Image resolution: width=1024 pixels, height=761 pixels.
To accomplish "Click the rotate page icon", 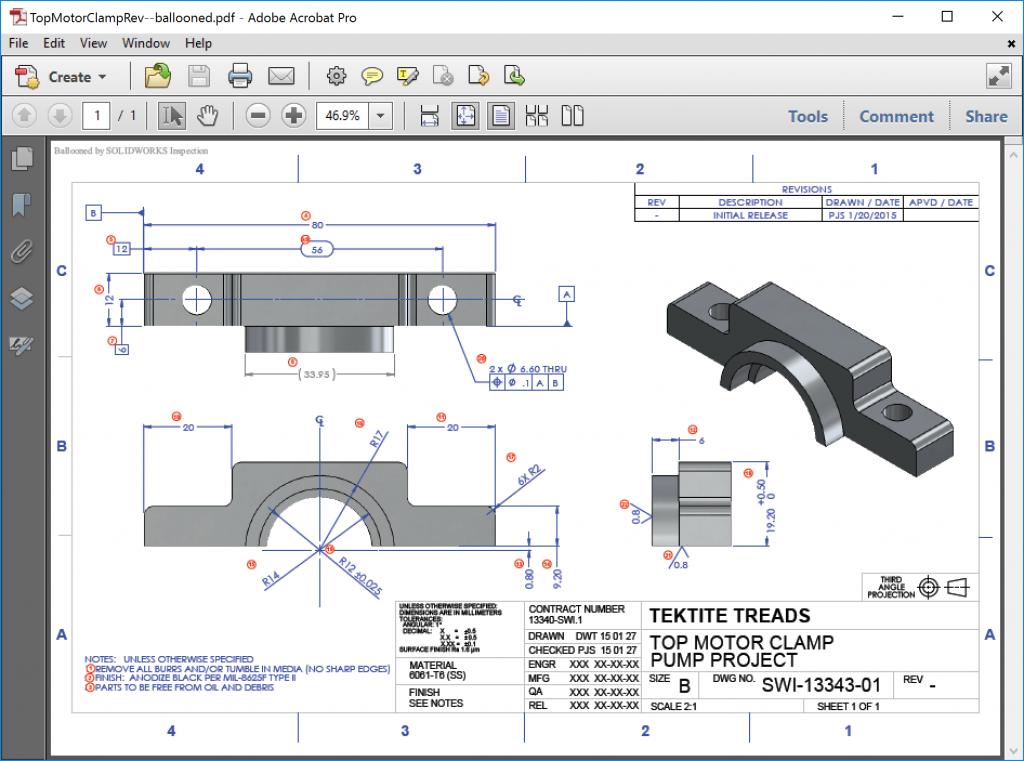I will tap(479, 76).
